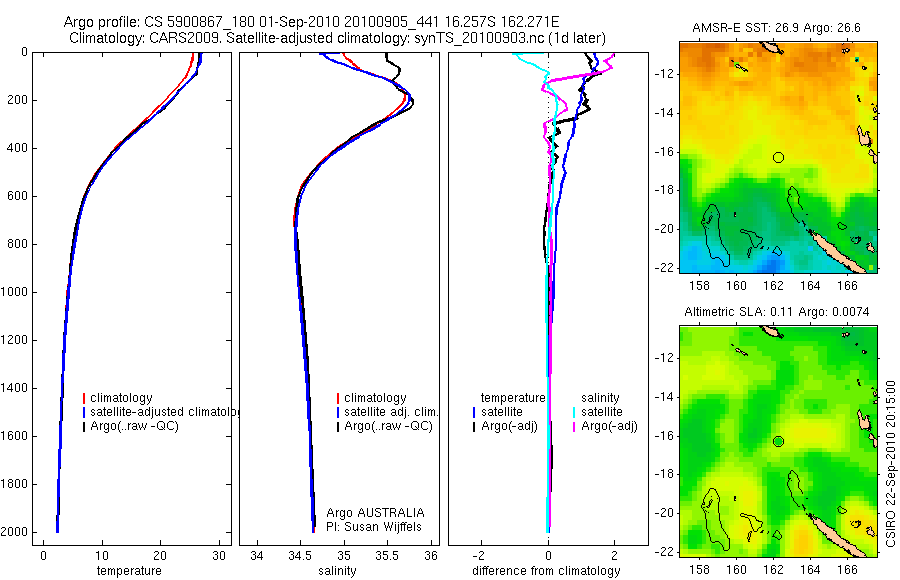Click the Argo profile title text

pyautogui.click(x=311, y=22)
